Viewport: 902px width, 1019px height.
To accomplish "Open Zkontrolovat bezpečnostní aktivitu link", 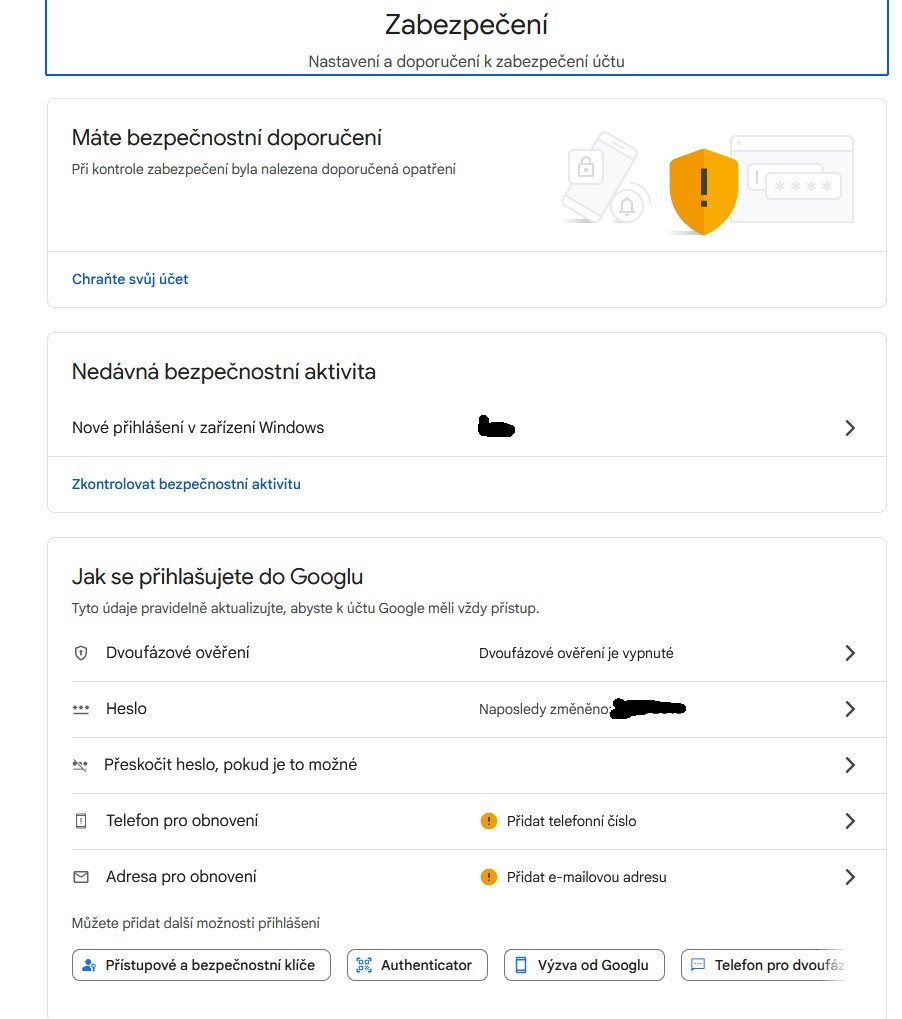I will pyautogui.click(x=186, y=484).
